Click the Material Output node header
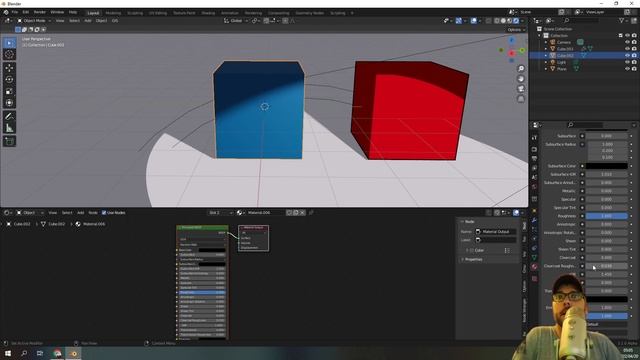 (253, 227)
